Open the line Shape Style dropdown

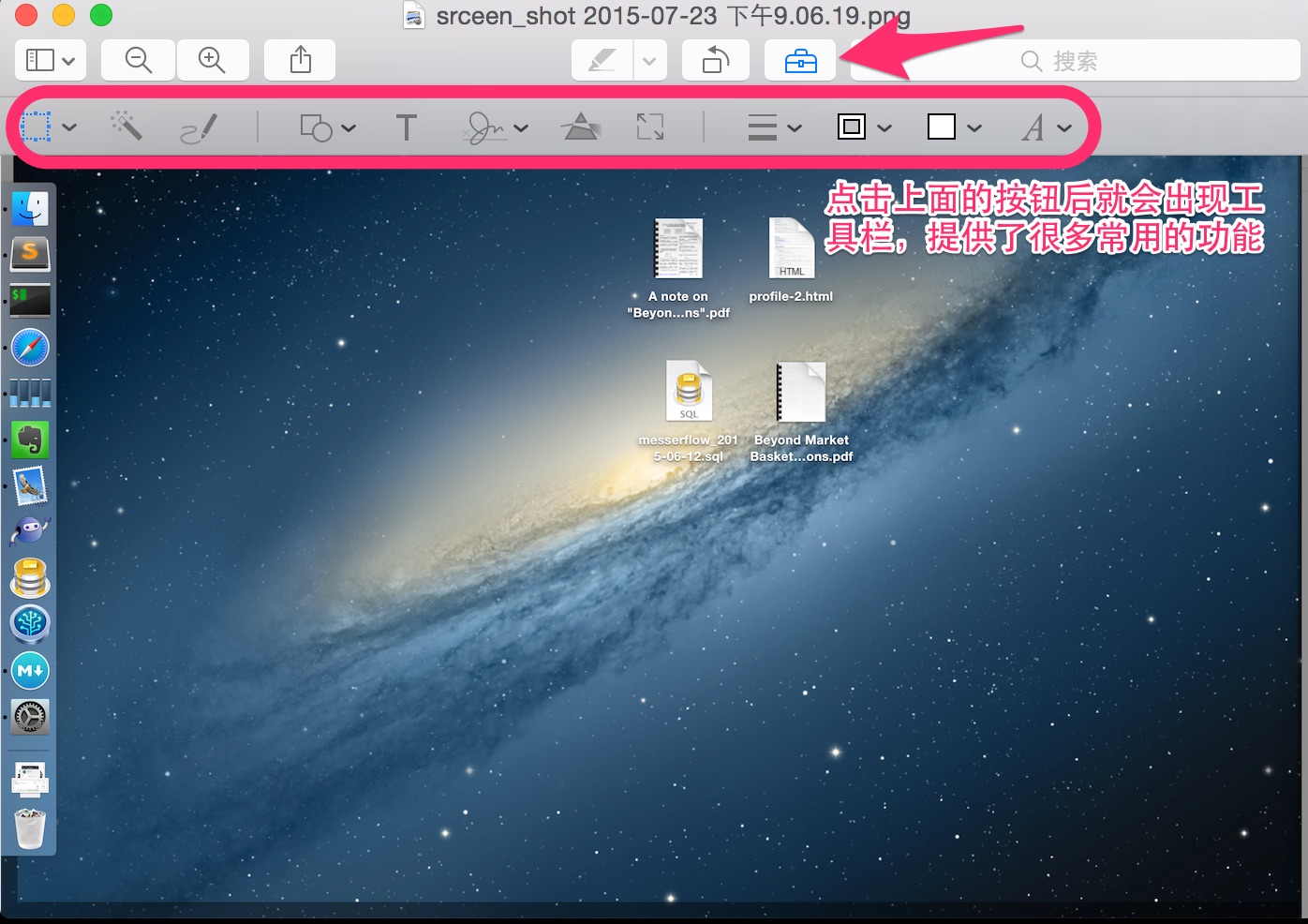tap(774, 127)
